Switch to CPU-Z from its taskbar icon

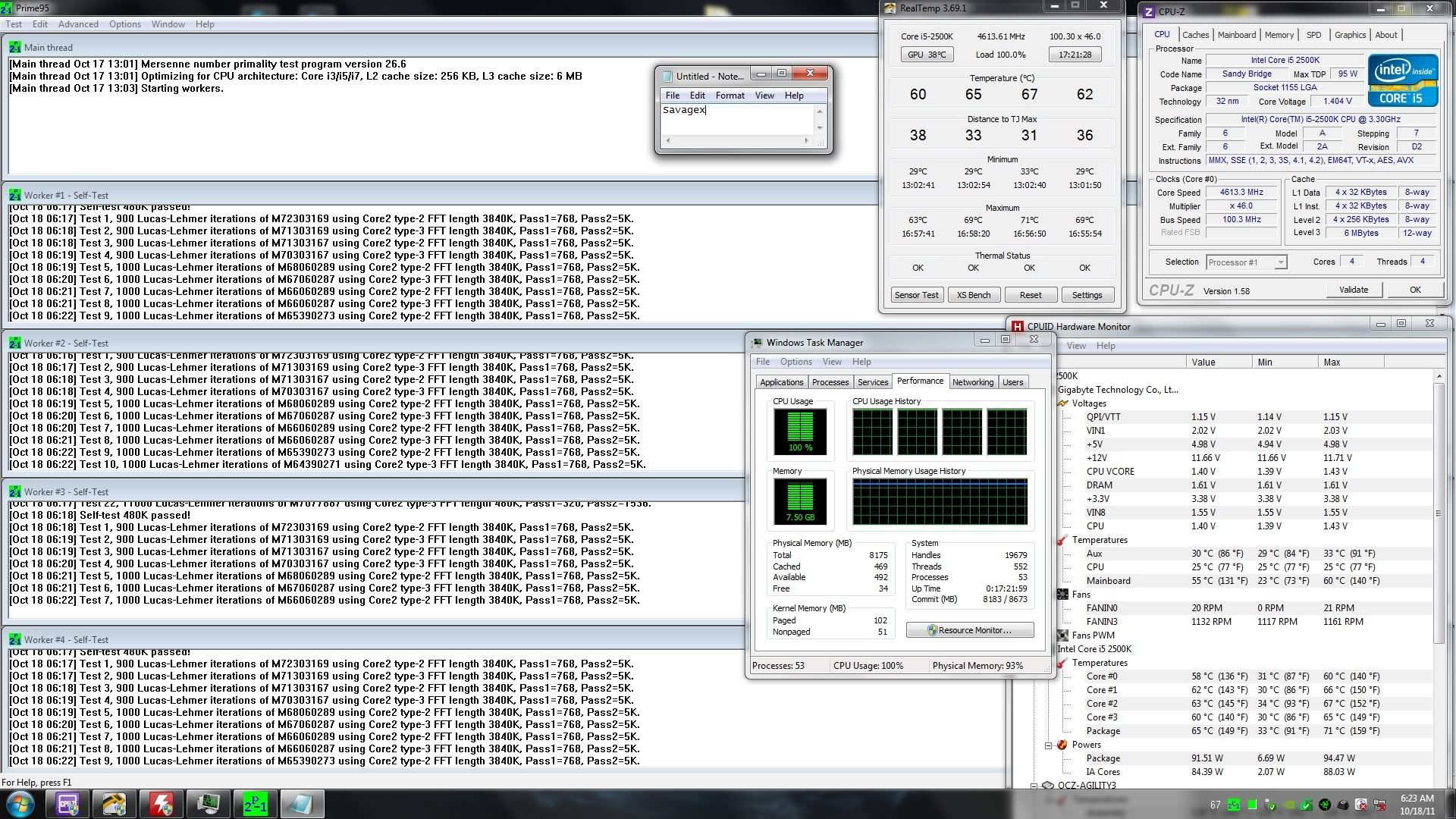(67, 804)
